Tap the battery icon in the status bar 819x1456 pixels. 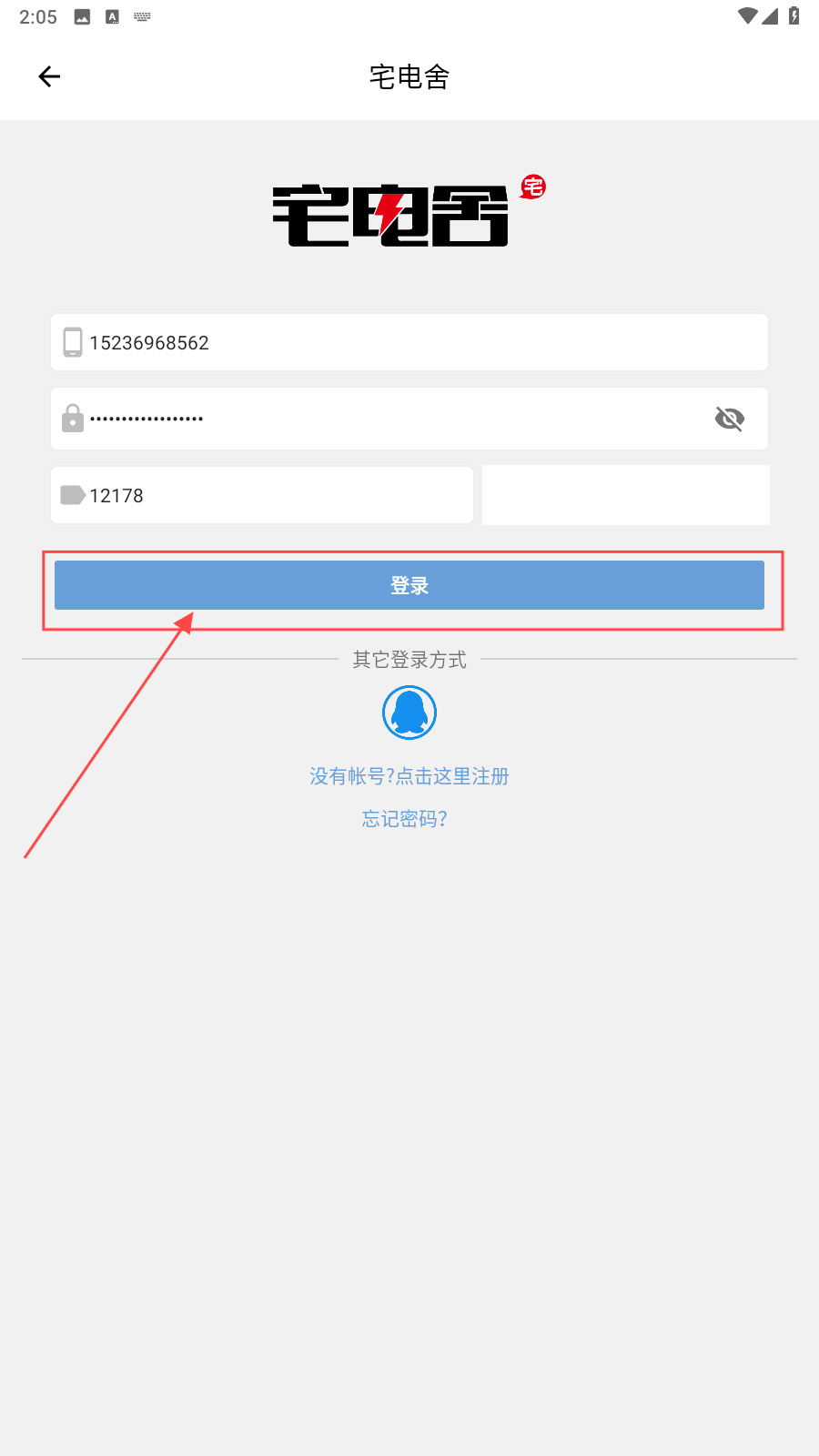pyautogui.click(x=794, y=15)
